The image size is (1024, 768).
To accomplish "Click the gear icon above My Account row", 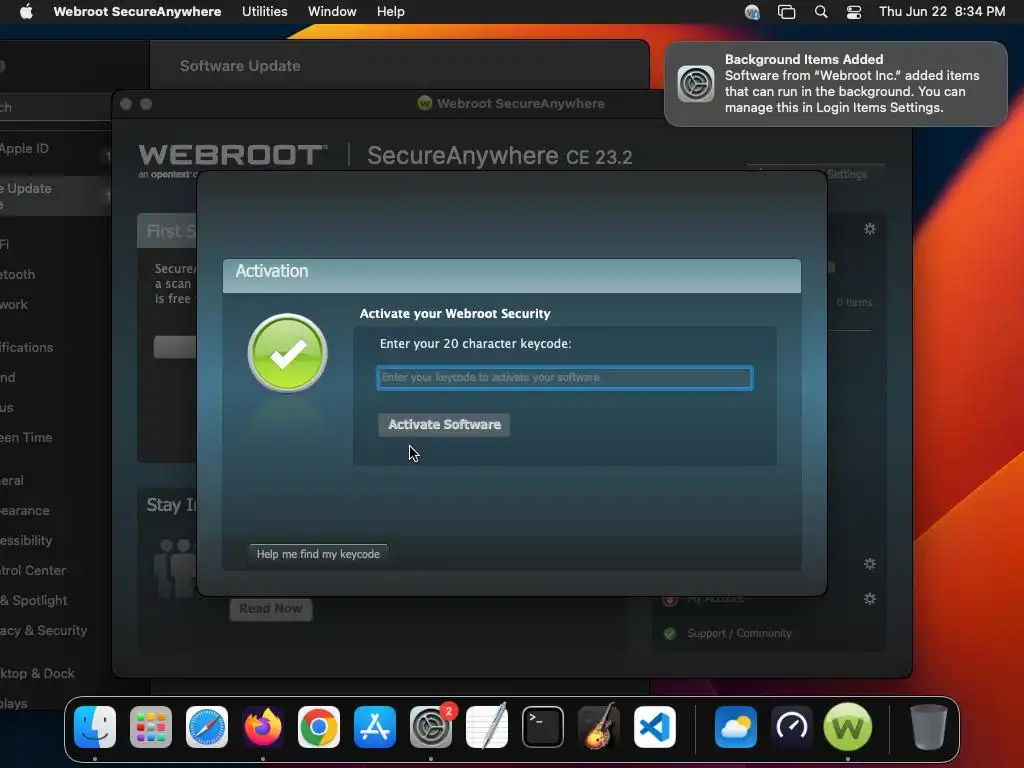I will 870,564.
